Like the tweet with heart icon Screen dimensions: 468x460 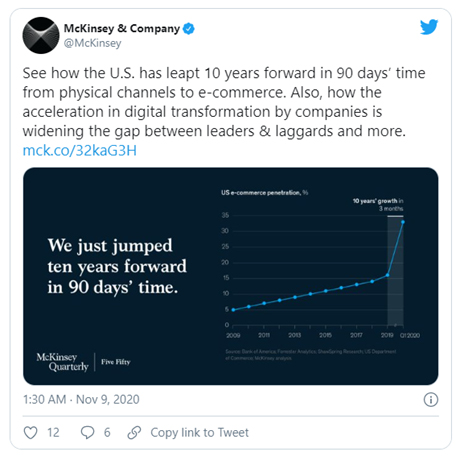tap(31, 433)
